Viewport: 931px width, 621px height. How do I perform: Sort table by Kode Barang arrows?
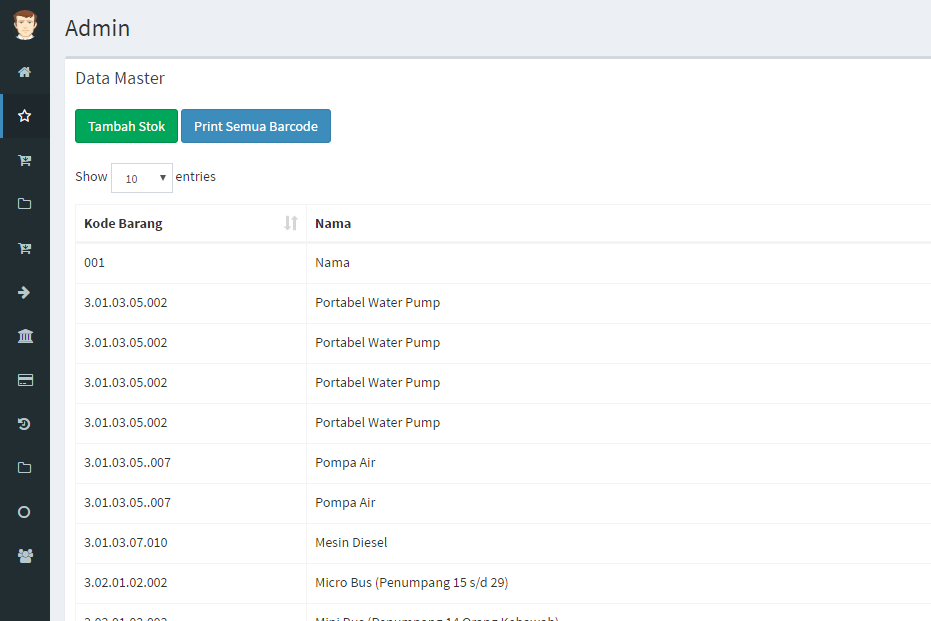[x=290, y=223]
